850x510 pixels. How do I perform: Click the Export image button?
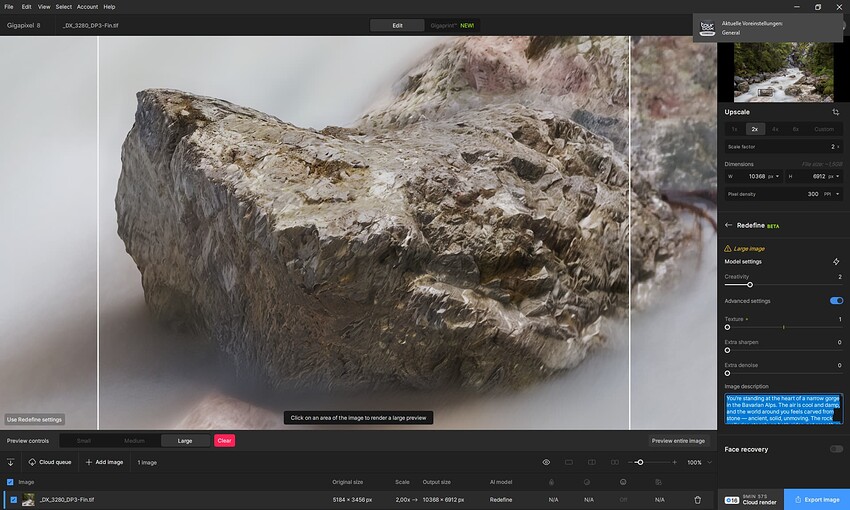pyautogui.click(x=817, y=500)
